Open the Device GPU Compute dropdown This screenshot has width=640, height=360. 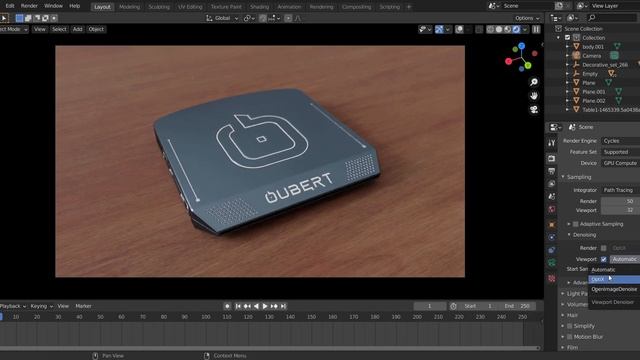tap(620, 163)
